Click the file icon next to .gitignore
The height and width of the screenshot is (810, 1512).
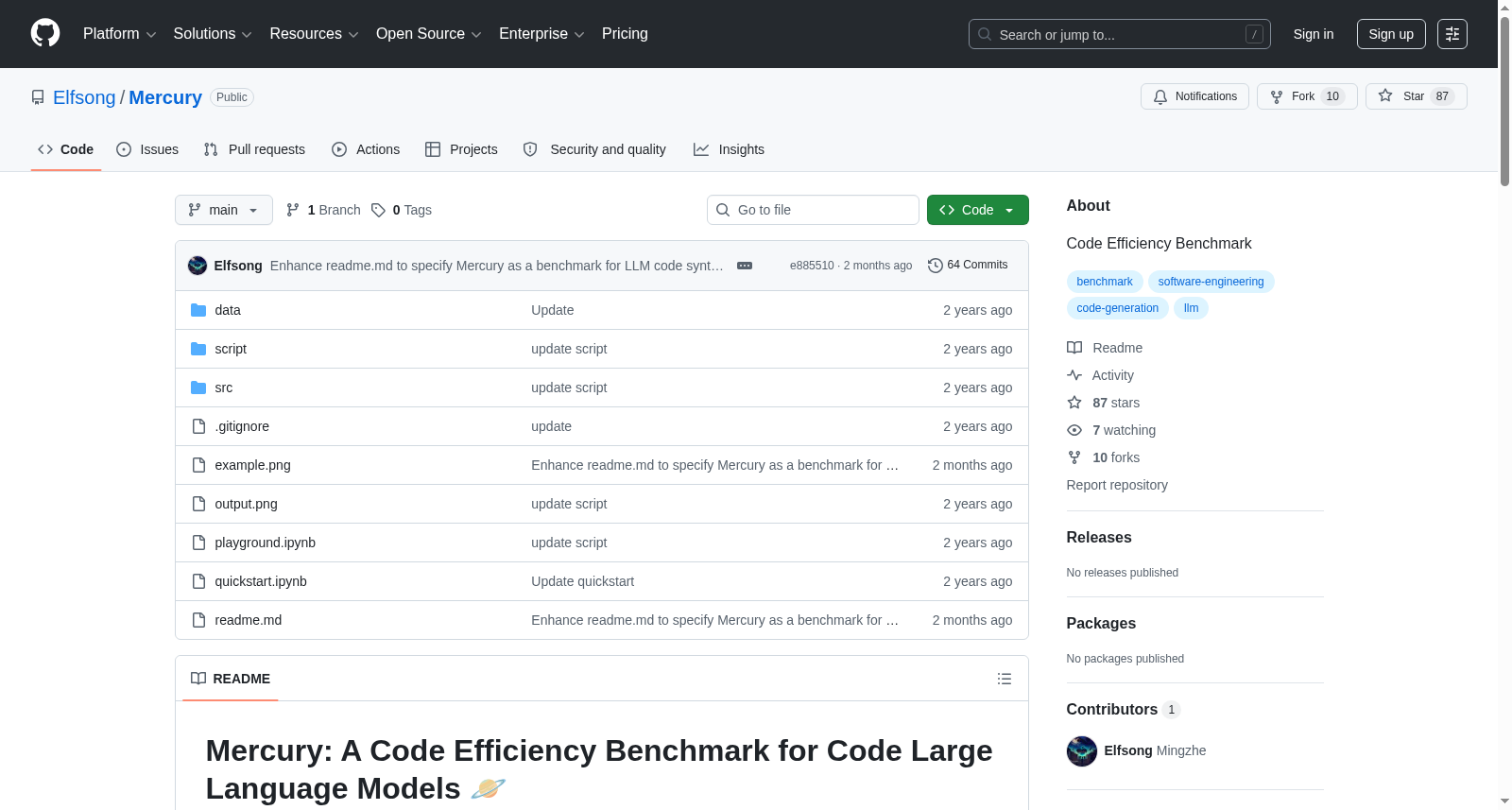[x=198, y=426]
